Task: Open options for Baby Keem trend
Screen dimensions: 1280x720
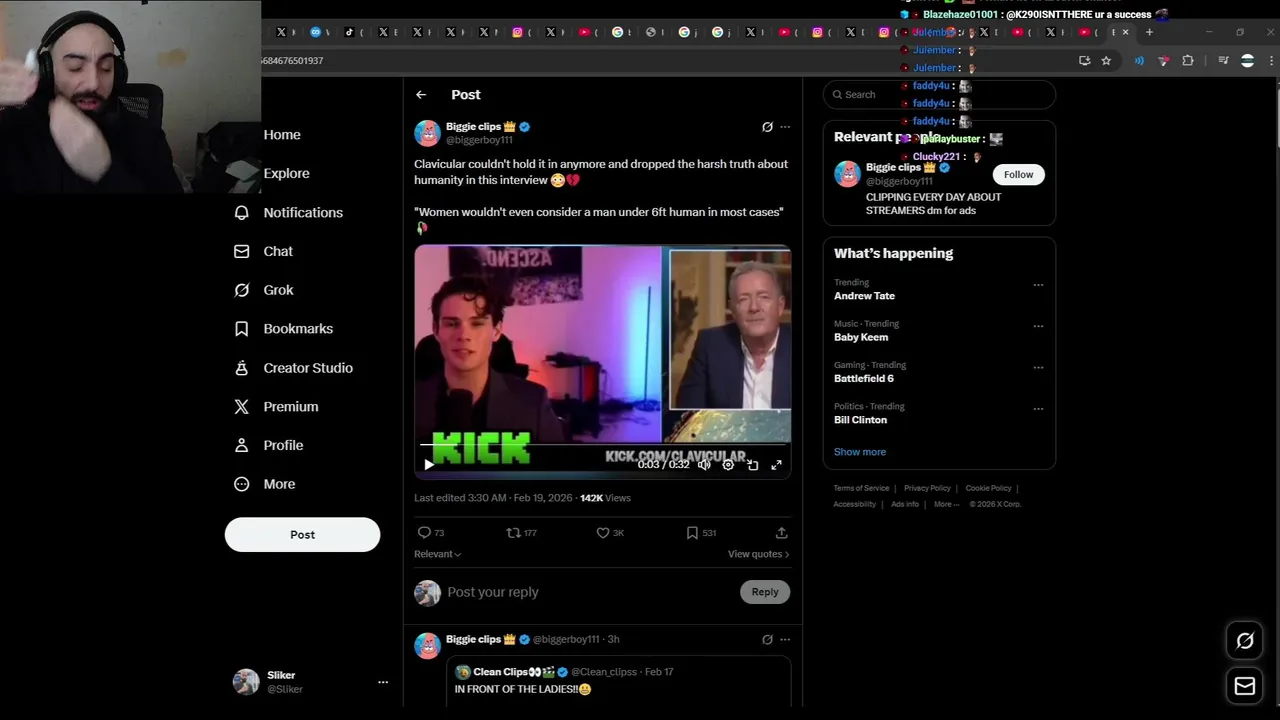Action: (1038, 326)
